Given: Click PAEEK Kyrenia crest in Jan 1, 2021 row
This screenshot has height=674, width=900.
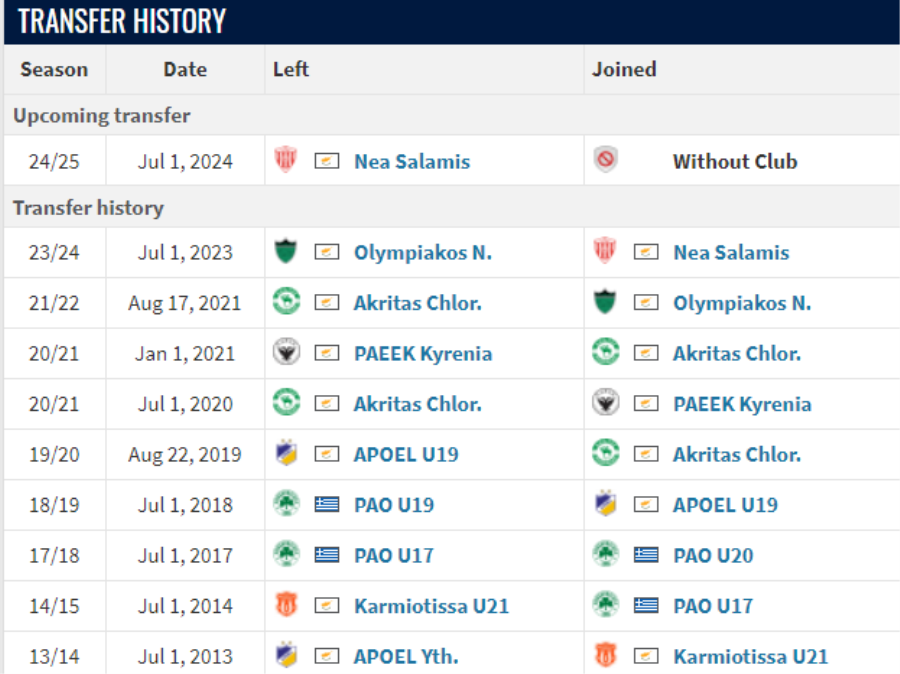Looking at the screenshot, I should [x=286, y=352].
